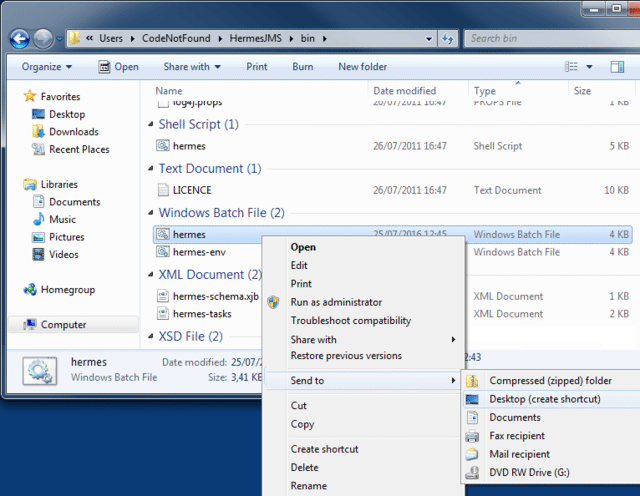This screenshot has width=640, height=496.
Task: Choose Cut in the context menu
Action: click(x=298, y=405)
